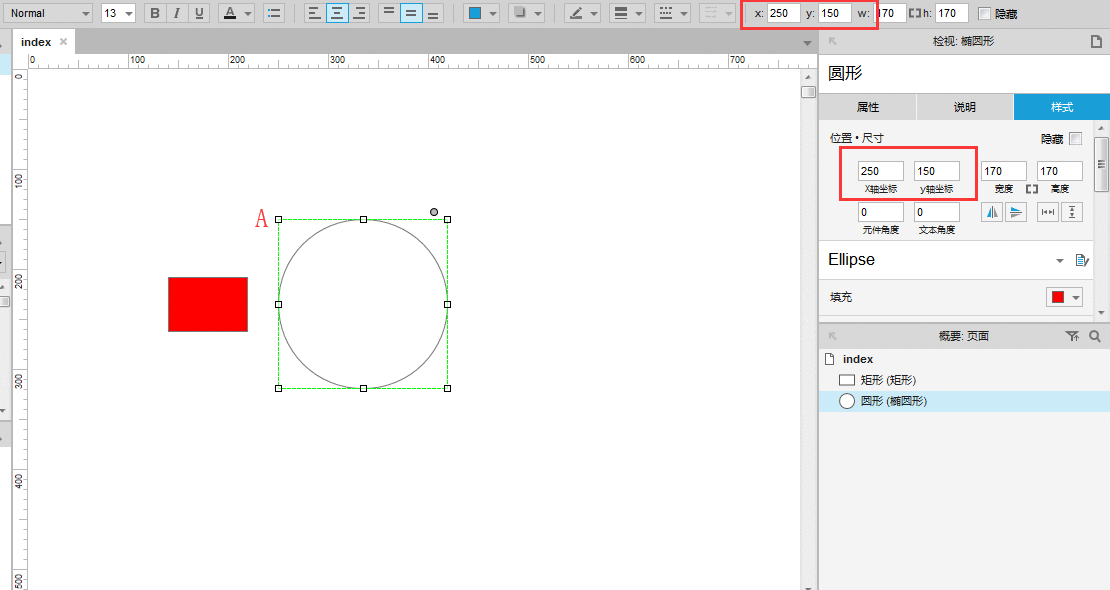Screen dimensions: 1110x590
Task: Expand the line width dropdown arrow
Action: pos(639,13)
